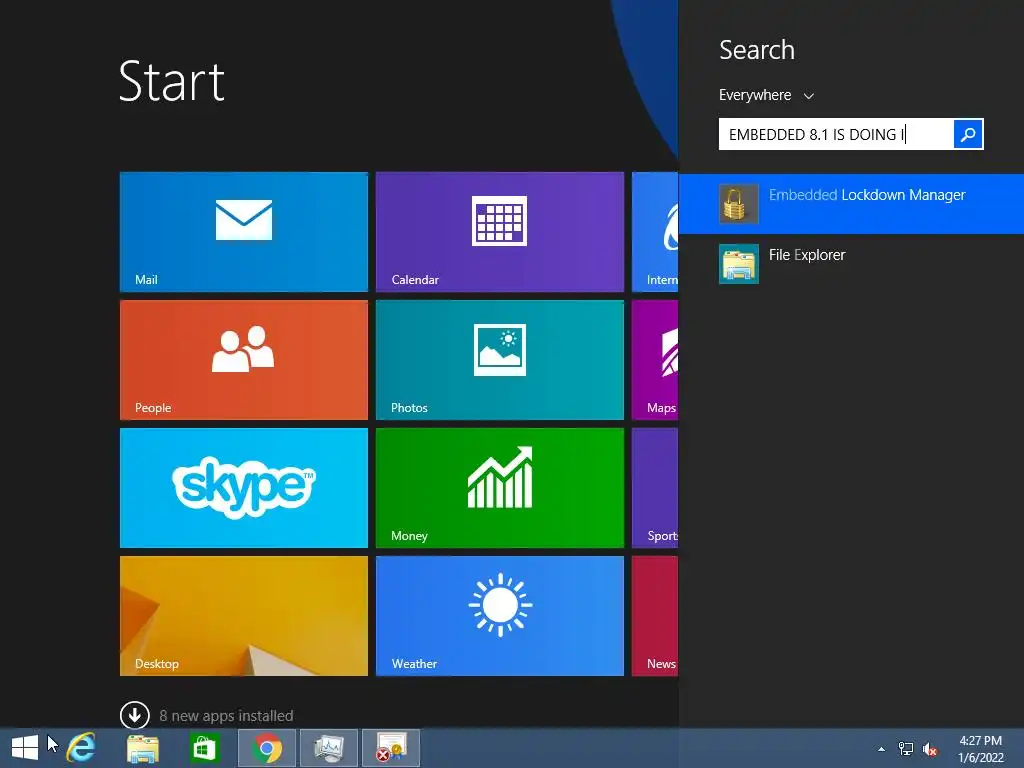
Task: Click the File Explorer result icon
Action: tap(739, 264)
